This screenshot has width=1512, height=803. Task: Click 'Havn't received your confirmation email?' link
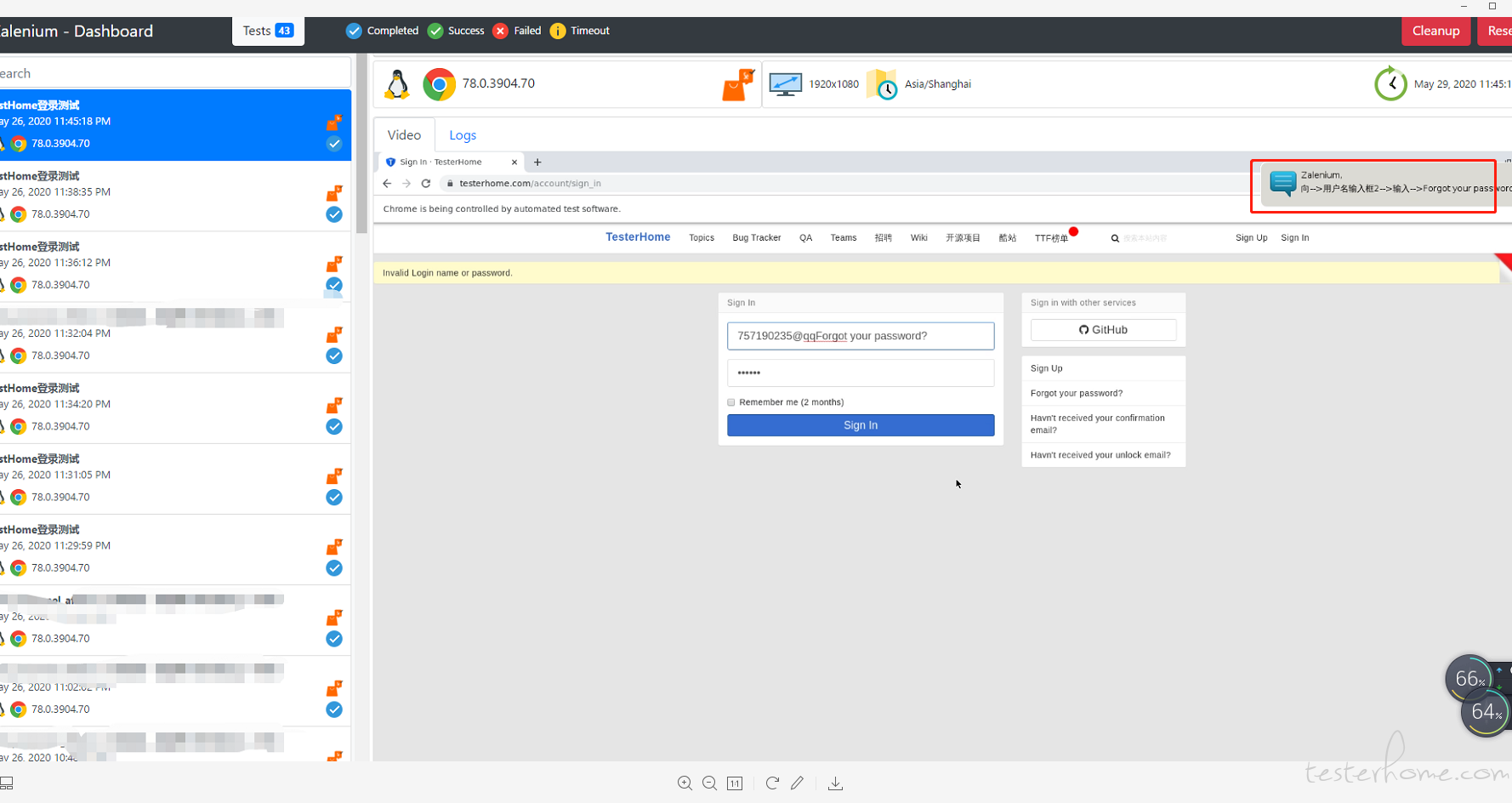1098,424
